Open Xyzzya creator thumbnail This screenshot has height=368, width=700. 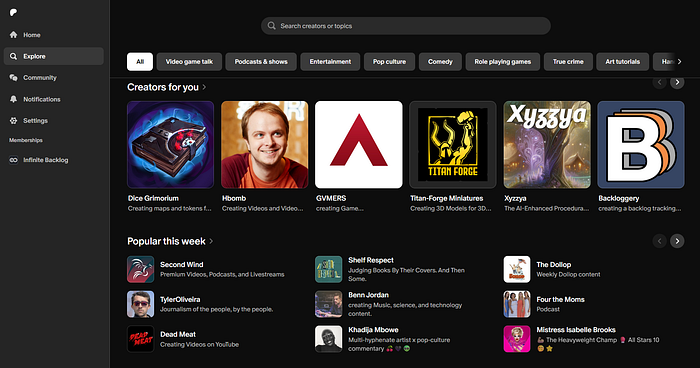pyautogui.click(x=547, y=145)
